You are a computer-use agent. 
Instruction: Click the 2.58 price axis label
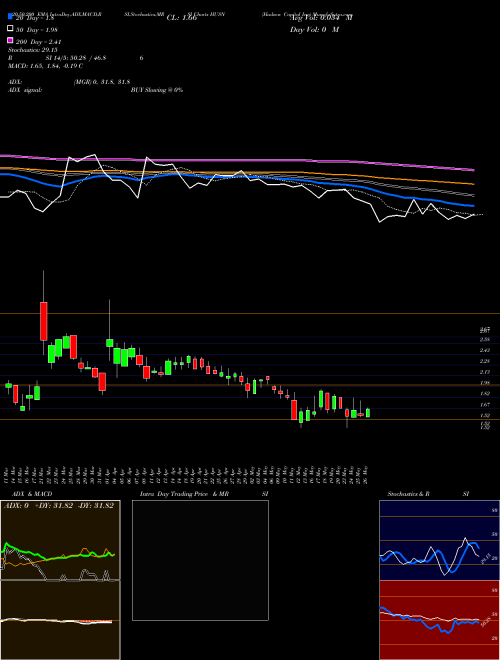coord(484,339)
